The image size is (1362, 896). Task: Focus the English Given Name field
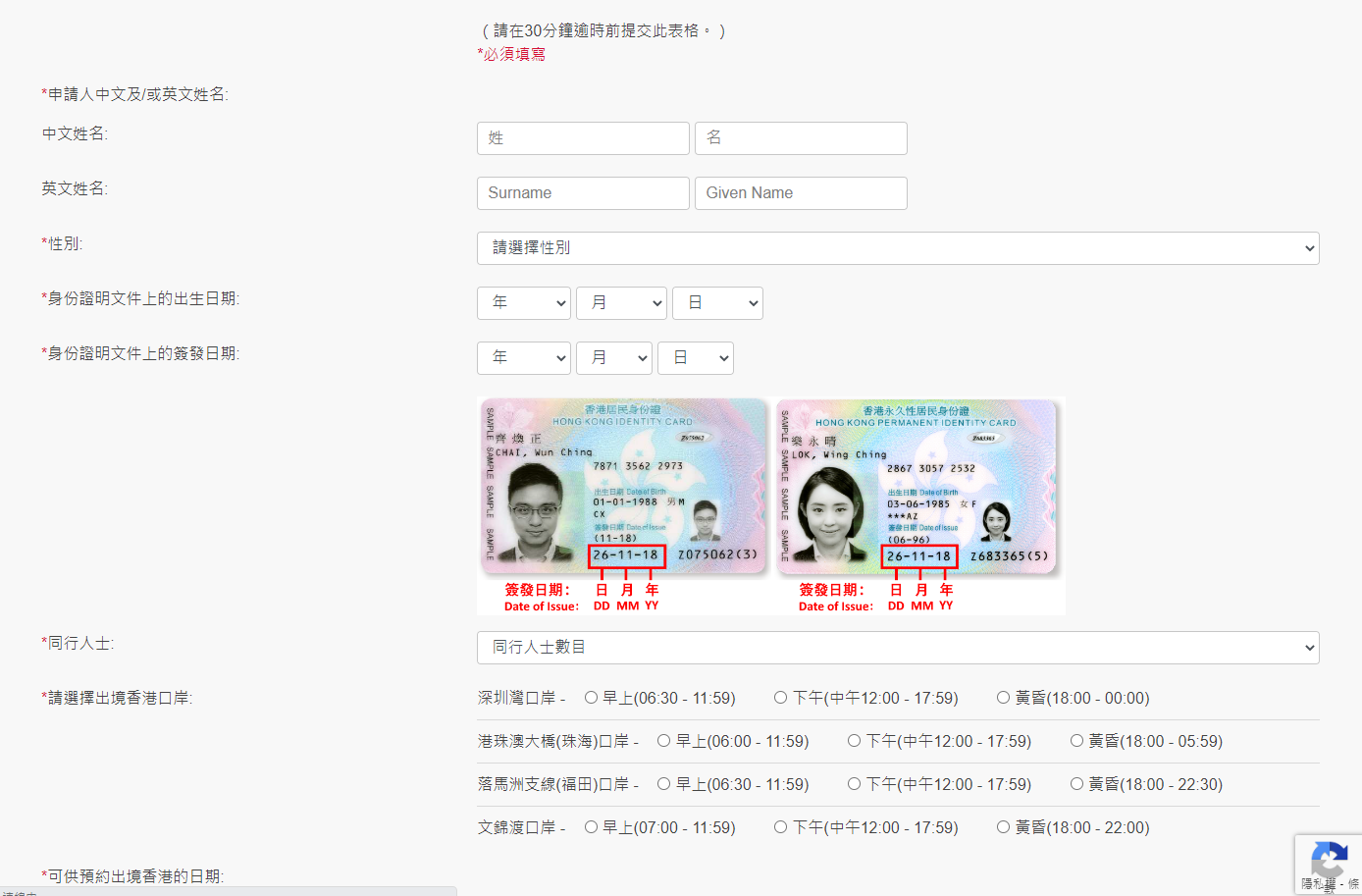point(801,193)
